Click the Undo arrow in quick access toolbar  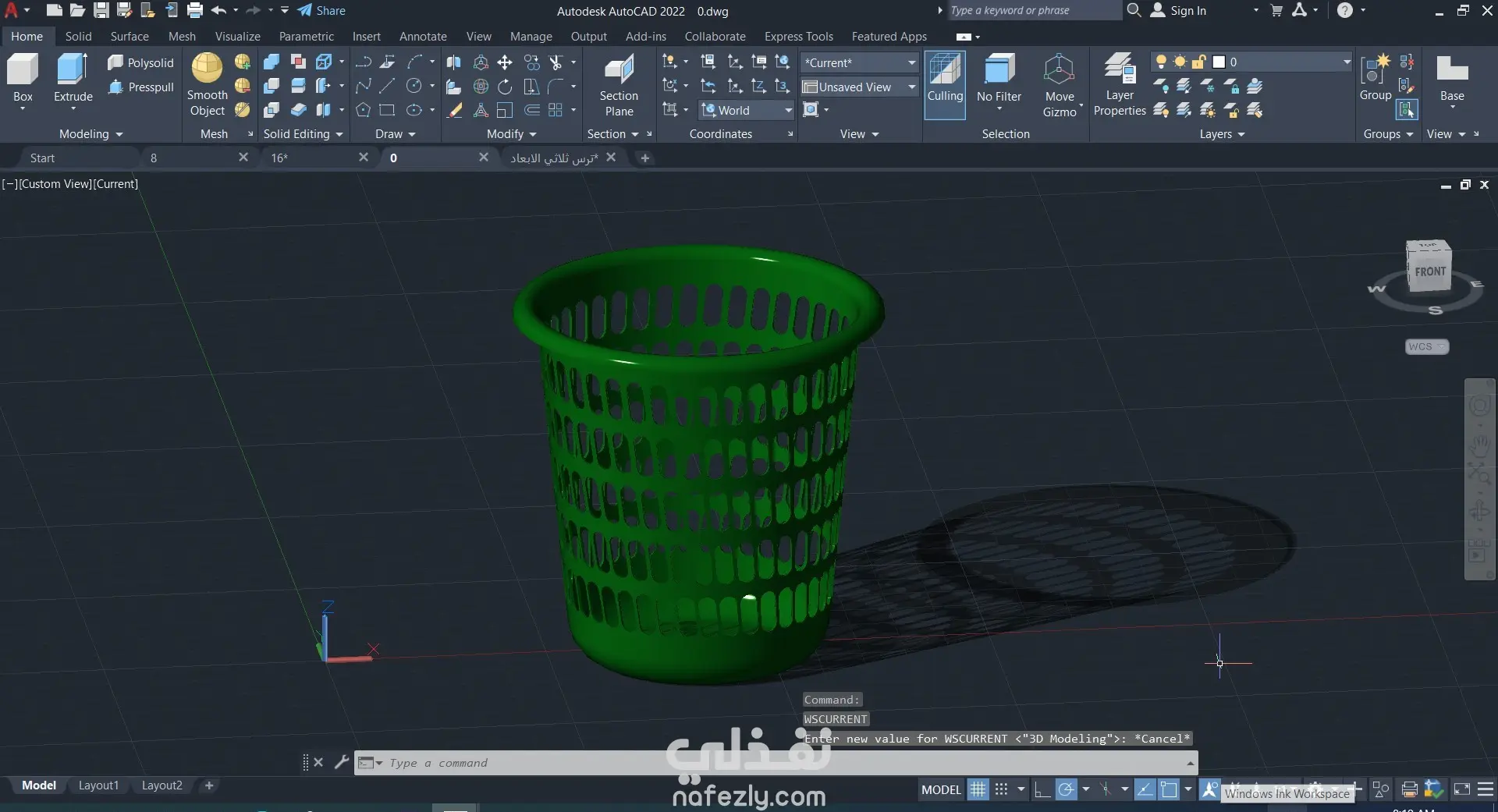point(218,11)
